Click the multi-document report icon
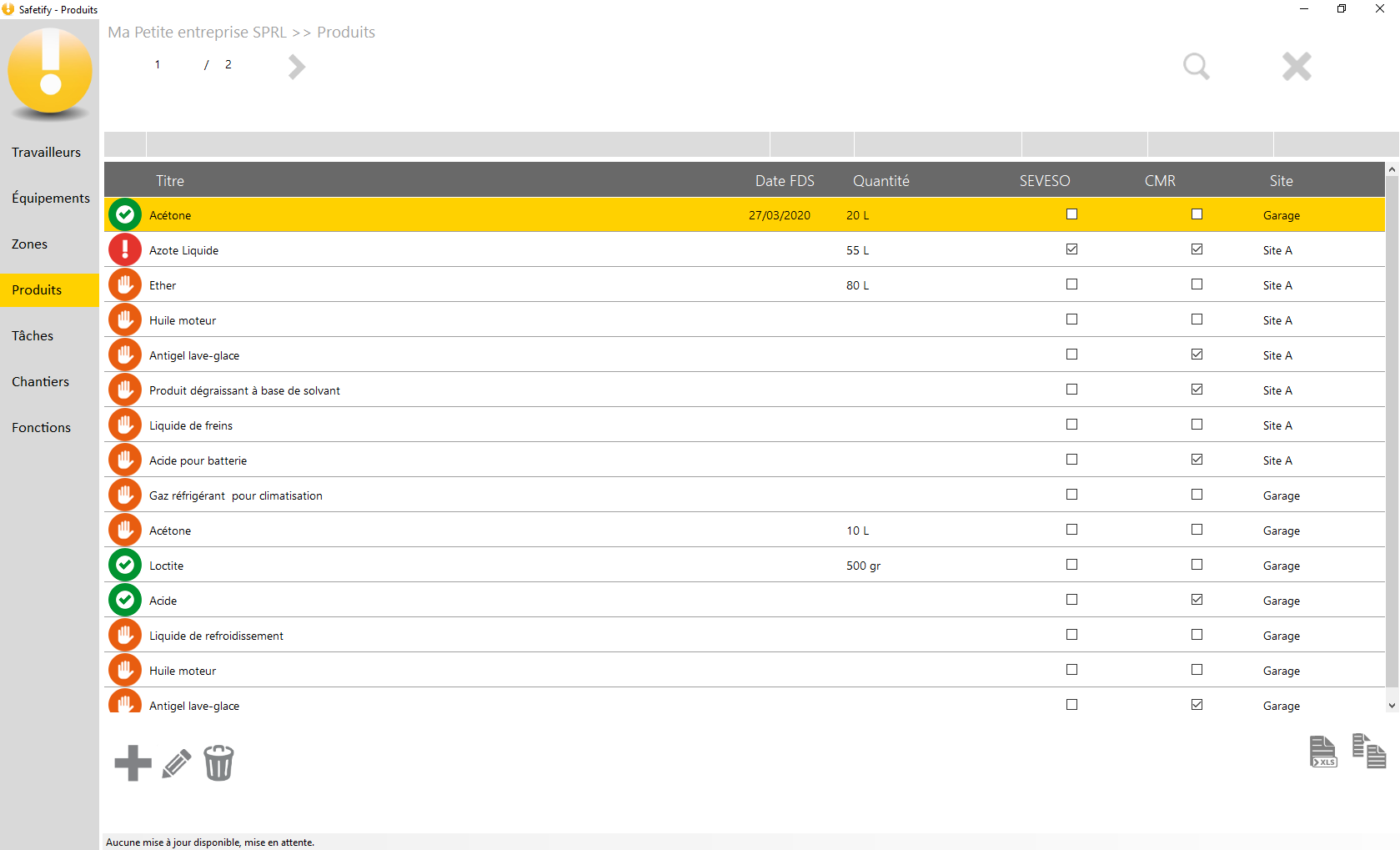The width and height of the screenshot is (1400, 850). click(x=1368, y=751)
